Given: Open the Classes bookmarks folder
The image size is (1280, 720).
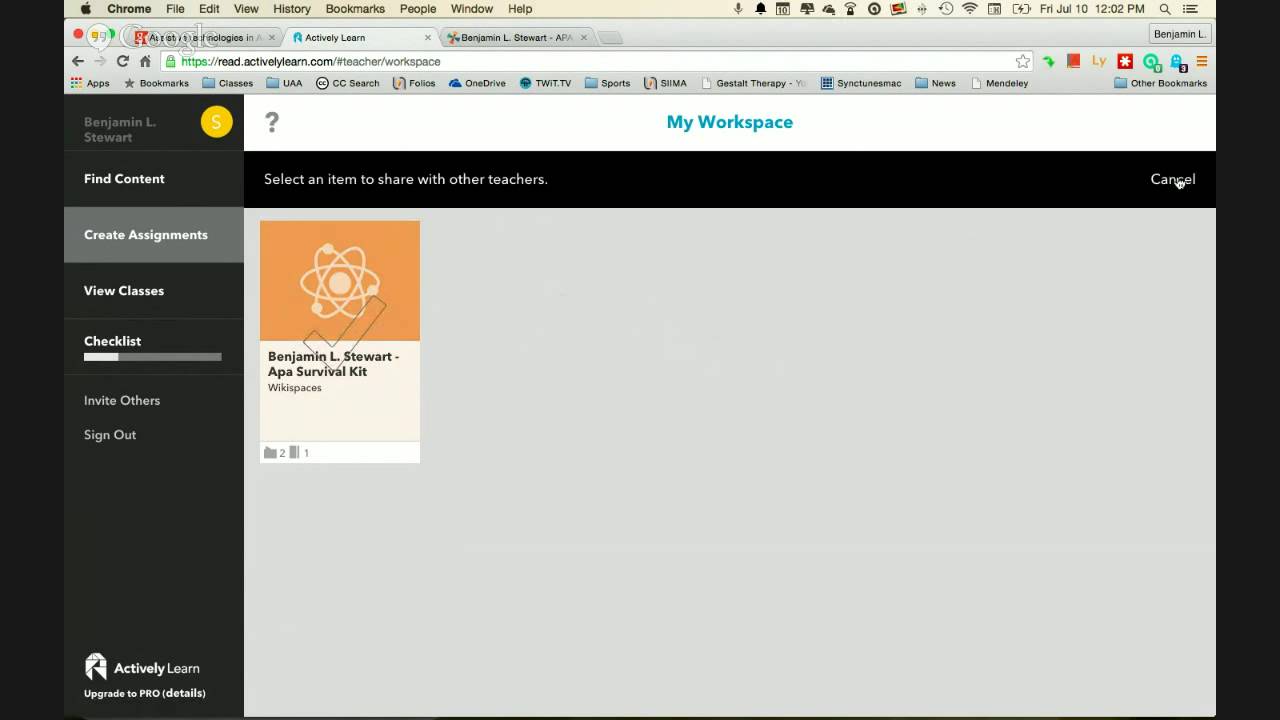Looking at the screenshot, I should point(227,83).
